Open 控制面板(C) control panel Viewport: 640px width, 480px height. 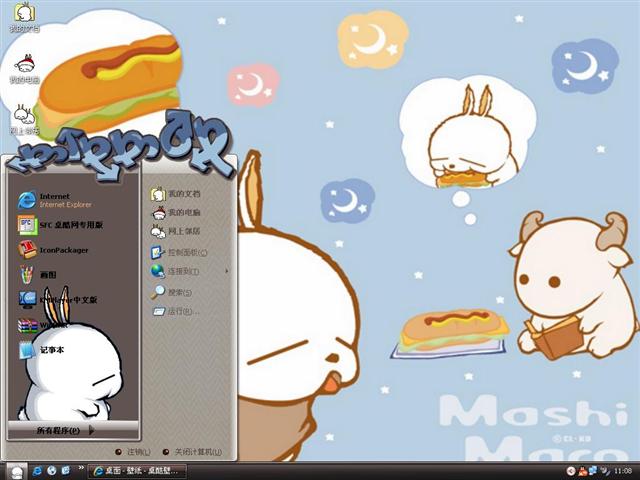[x=179, y=253]
